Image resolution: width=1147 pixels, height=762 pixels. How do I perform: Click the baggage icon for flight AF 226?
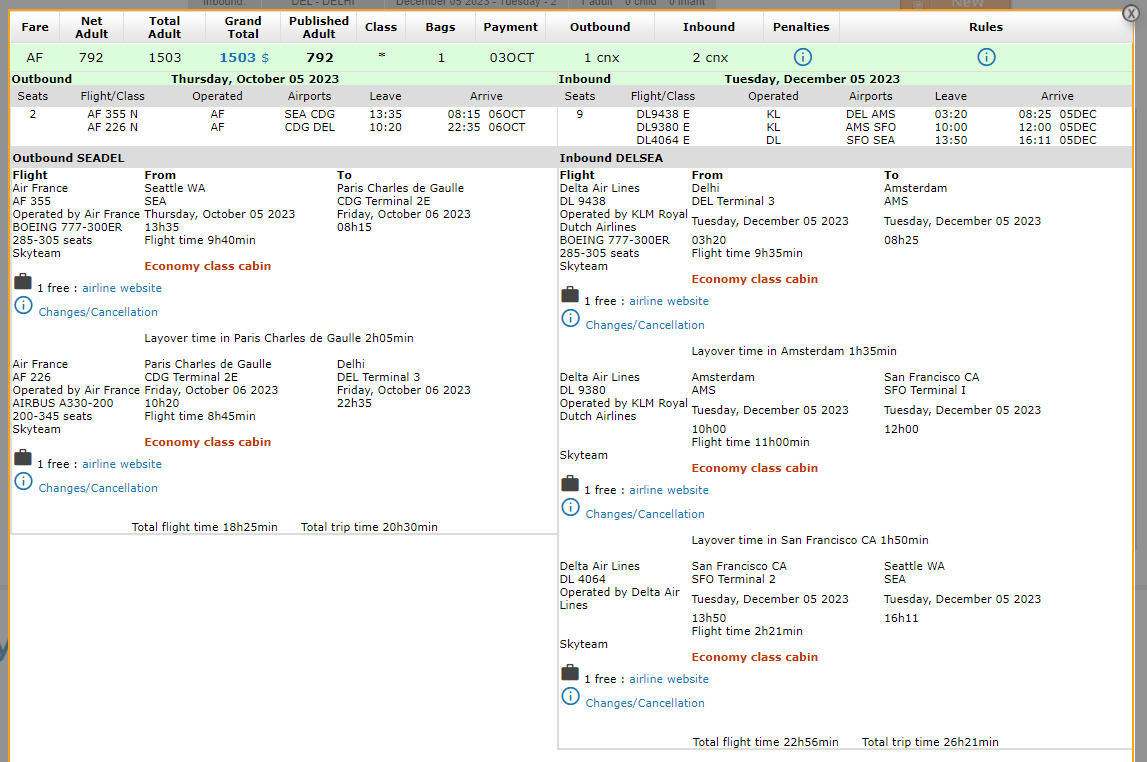pyautogui.click(x=23, y=457)
